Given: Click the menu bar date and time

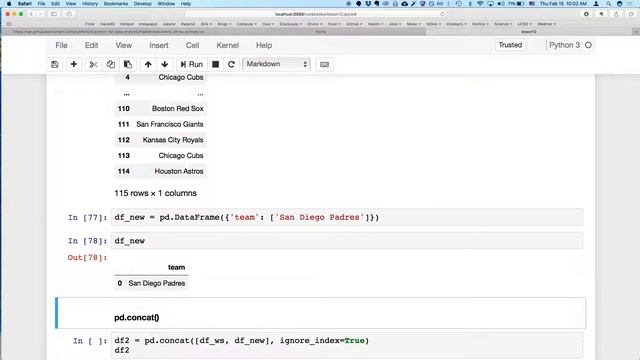Looking at the screenshot, I should point(563,4).
